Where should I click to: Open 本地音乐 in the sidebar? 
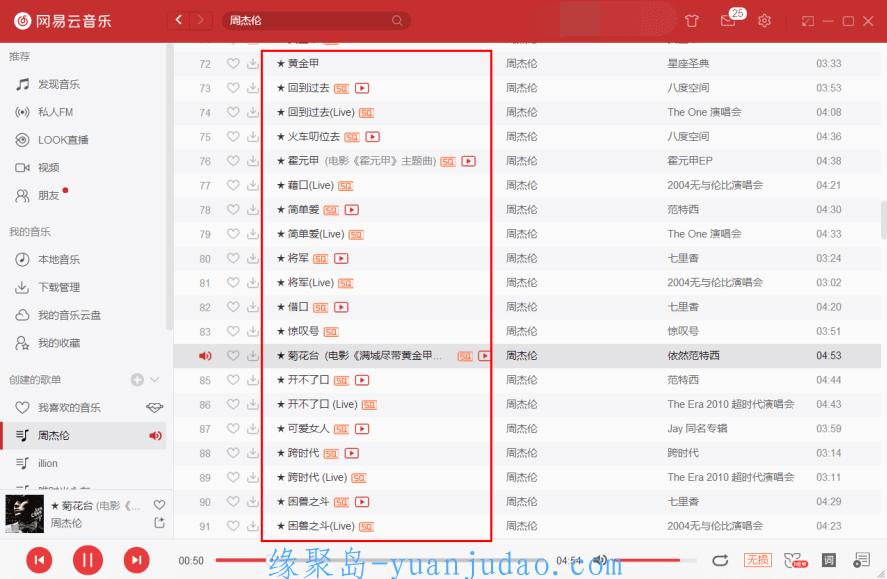tap(48, 260)
